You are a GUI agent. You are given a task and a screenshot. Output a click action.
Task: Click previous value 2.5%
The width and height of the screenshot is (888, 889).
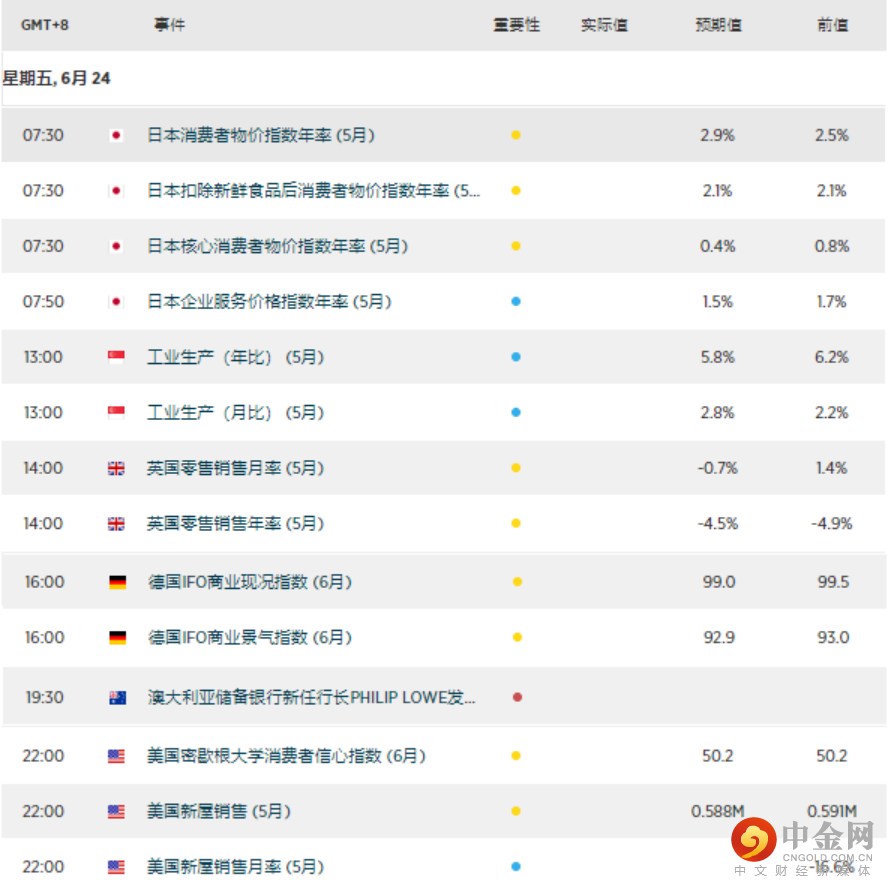click(832, 136)
